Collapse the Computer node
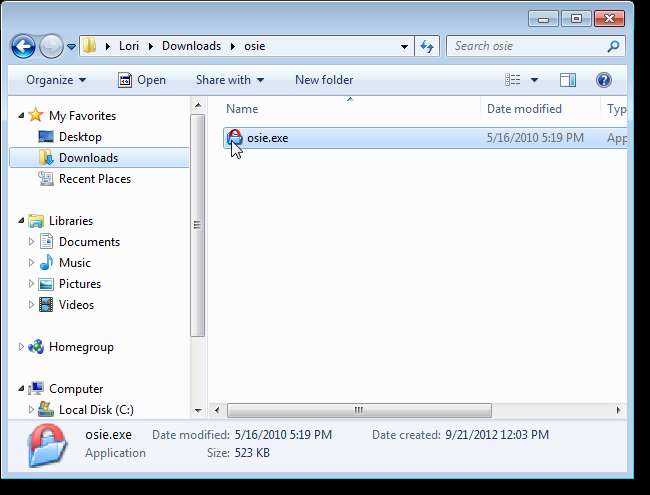 click(21, 389)
